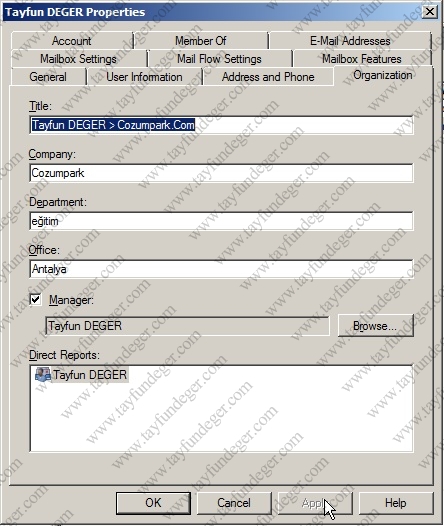Select the Mailbox Settings tab
Screen dimensions: 444x526
coord(78,59)
